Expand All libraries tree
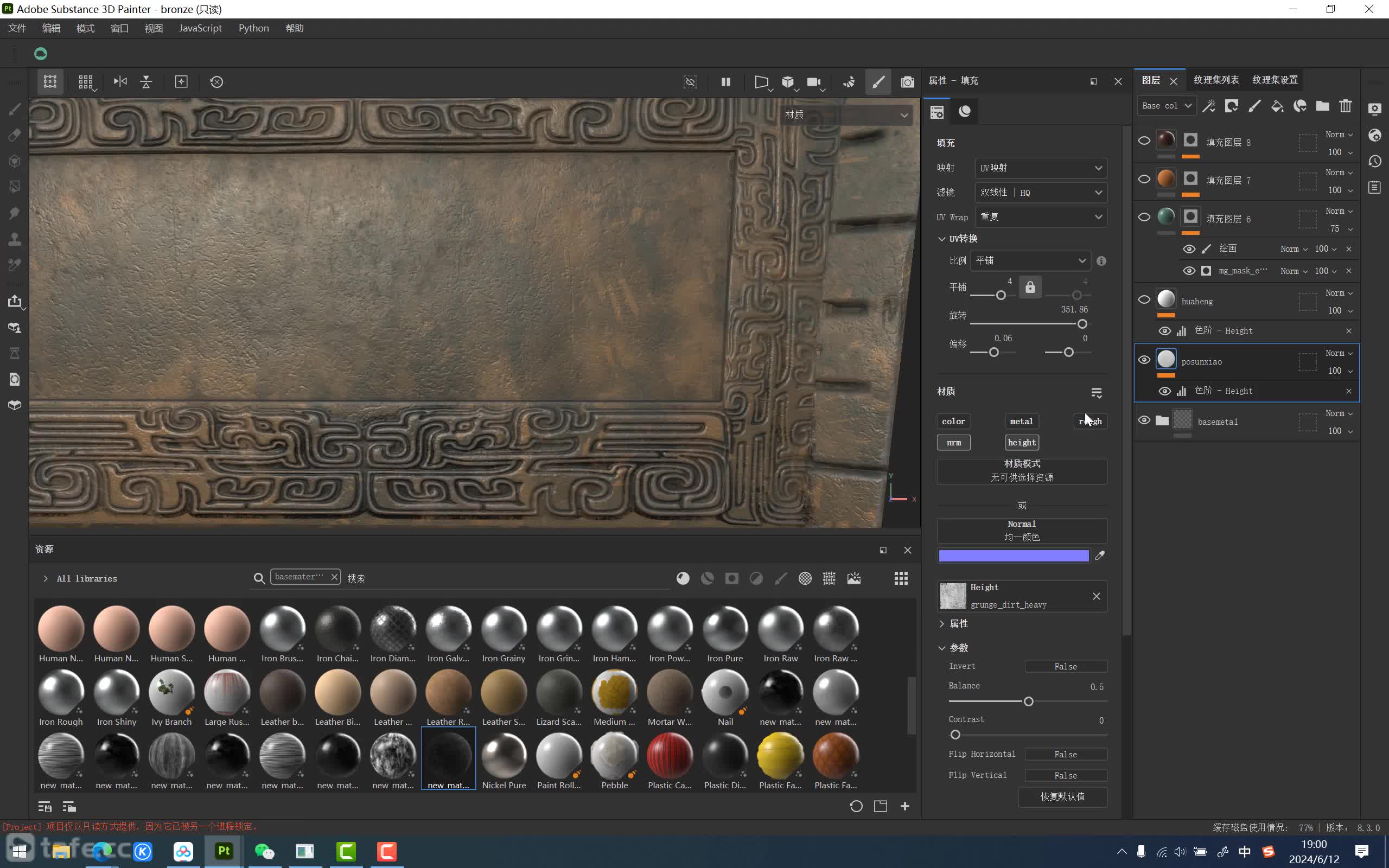 [46, 579]
